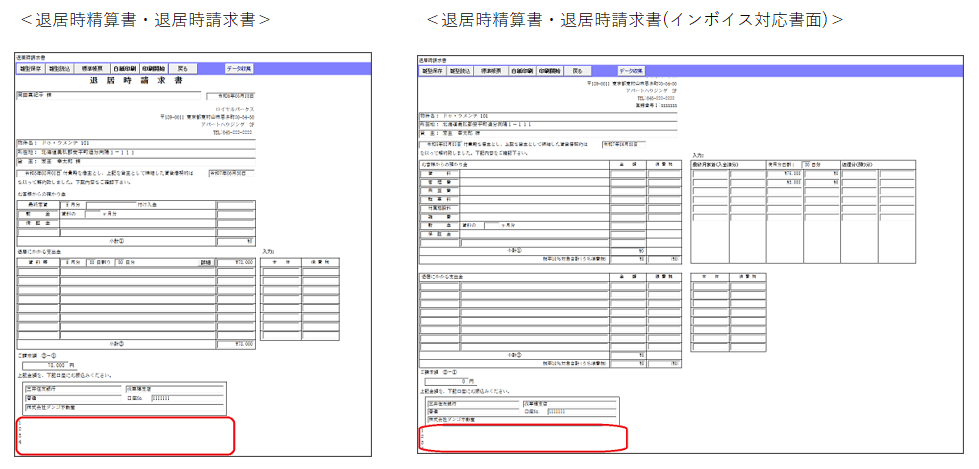The width and height of the screenshot is (979, 469).
Task: Select the 物件名 field in left form
Action: point(130,143)
